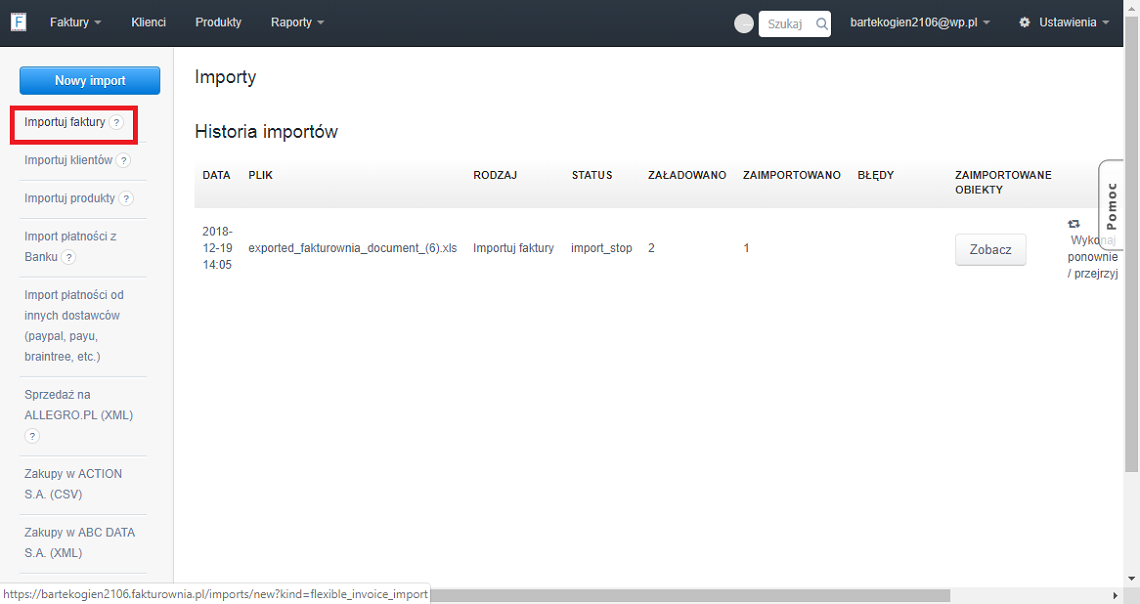Expand the bartekogien2106@wp.pl account menu

tap(919, 22)
